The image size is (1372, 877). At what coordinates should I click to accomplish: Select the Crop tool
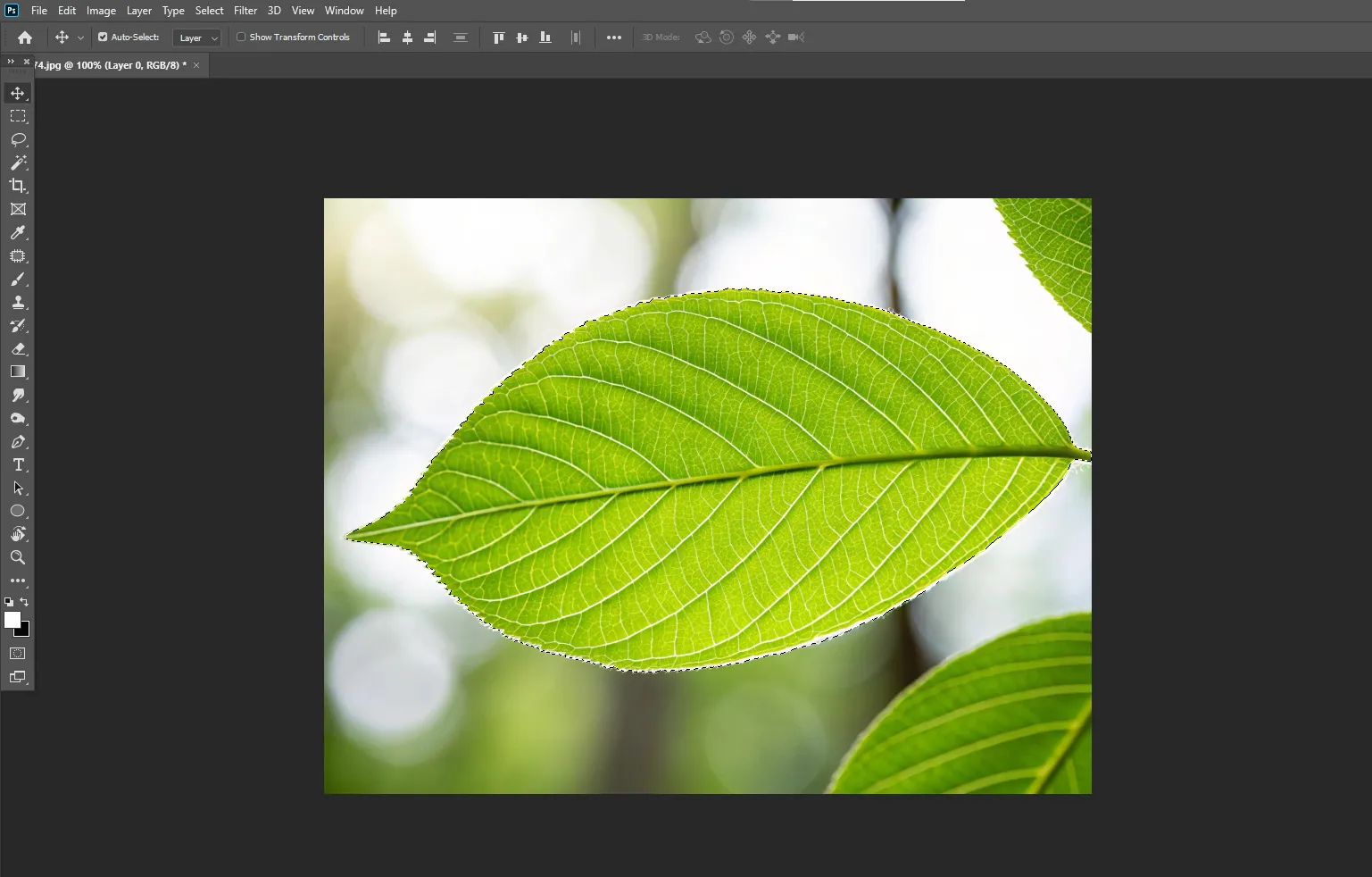(x=18, y=186)
